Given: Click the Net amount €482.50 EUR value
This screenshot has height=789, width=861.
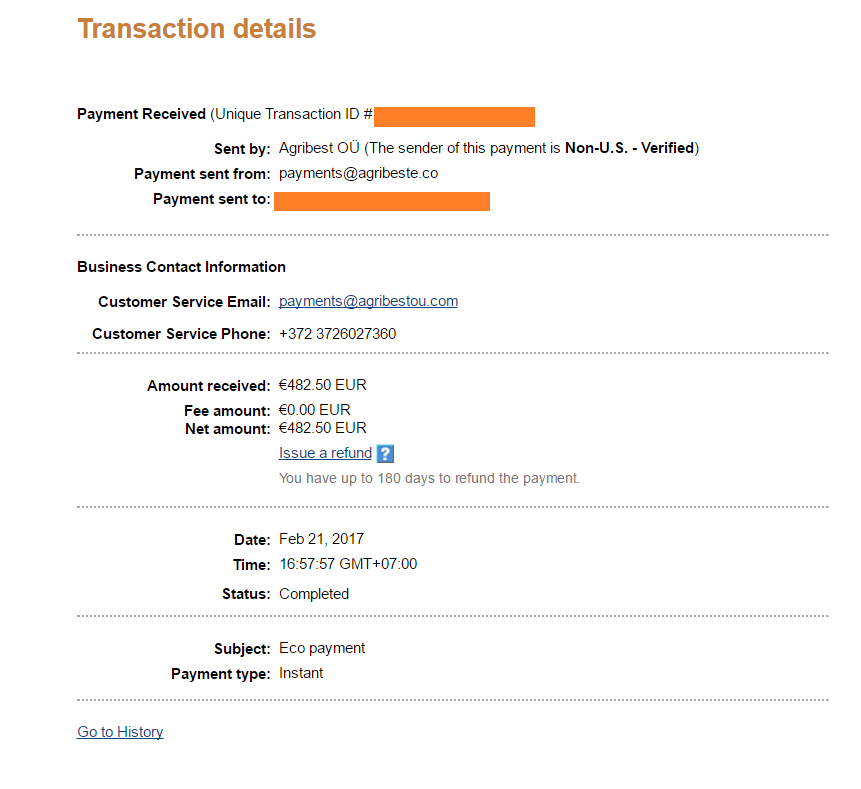Looking at the screenshot, I should pyautogui.click(x=323, y=428).
